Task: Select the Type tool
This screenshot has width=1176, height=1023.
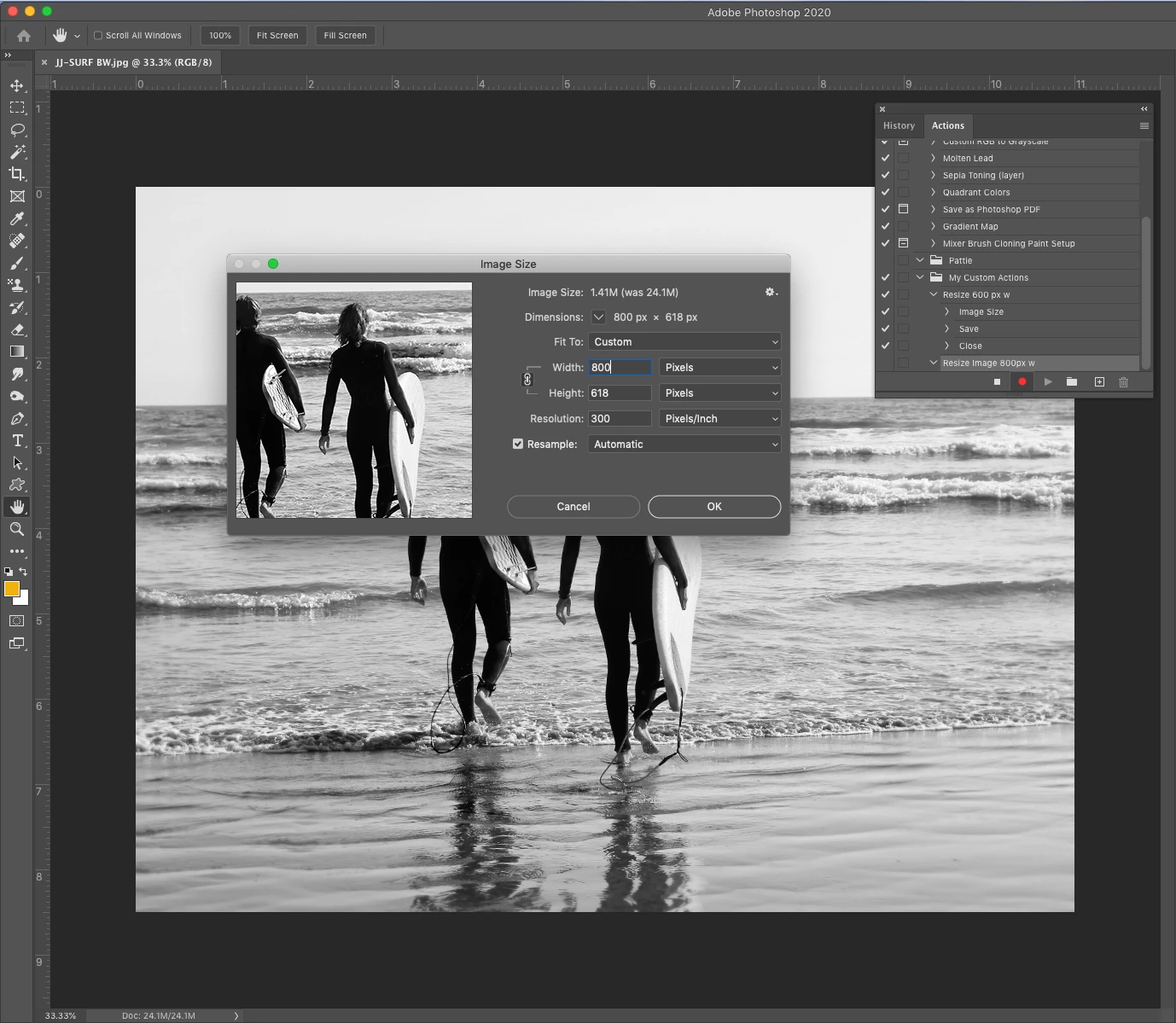Action: (17, 440)
